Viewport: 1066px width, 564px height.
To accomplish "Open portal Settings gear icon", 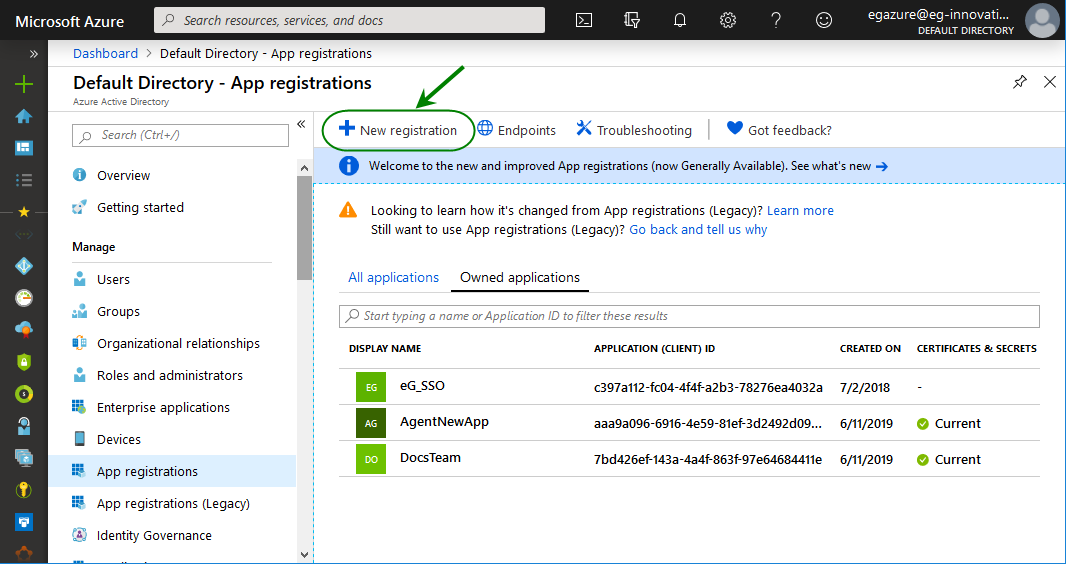I will [728, 20].
